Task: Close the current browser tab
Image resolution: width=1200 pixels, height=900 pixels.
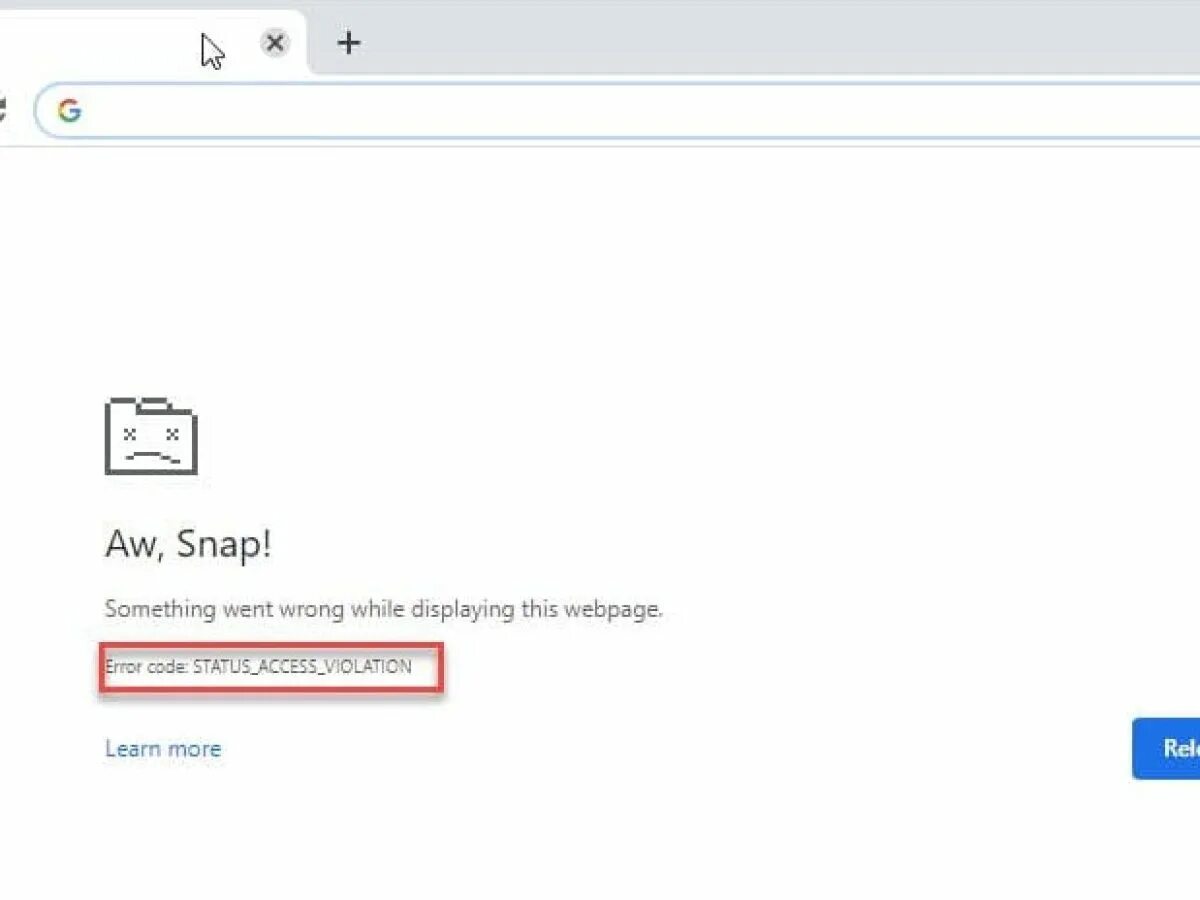Action: pyautogui.click(x=275, y=43)
